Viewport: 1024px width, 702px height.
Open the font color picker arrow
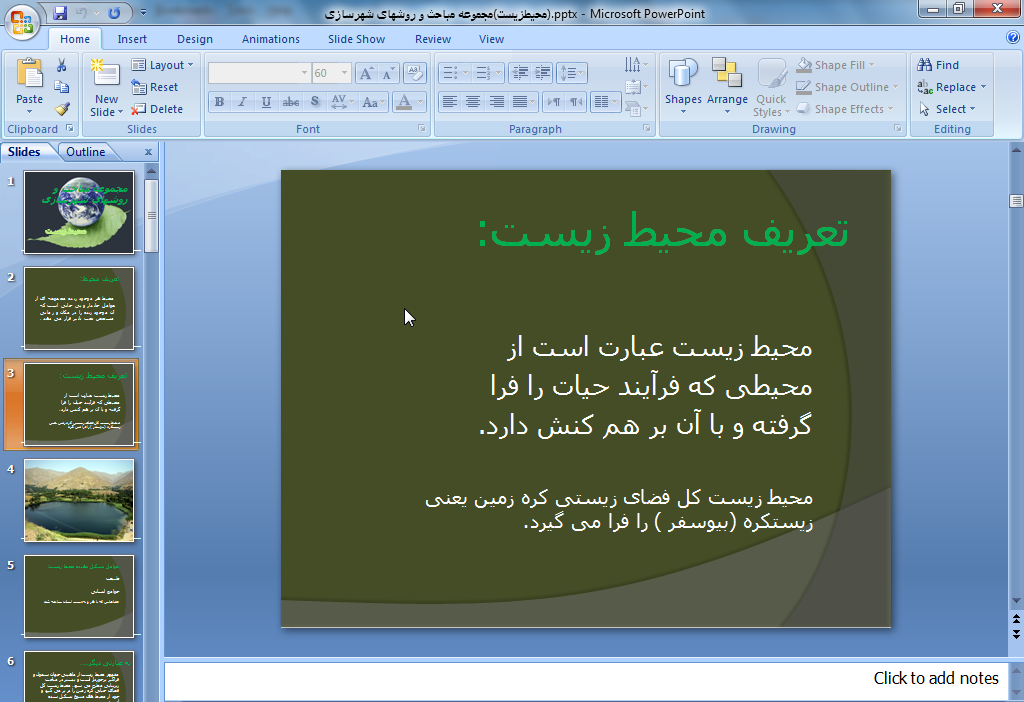tap(419, 102)
